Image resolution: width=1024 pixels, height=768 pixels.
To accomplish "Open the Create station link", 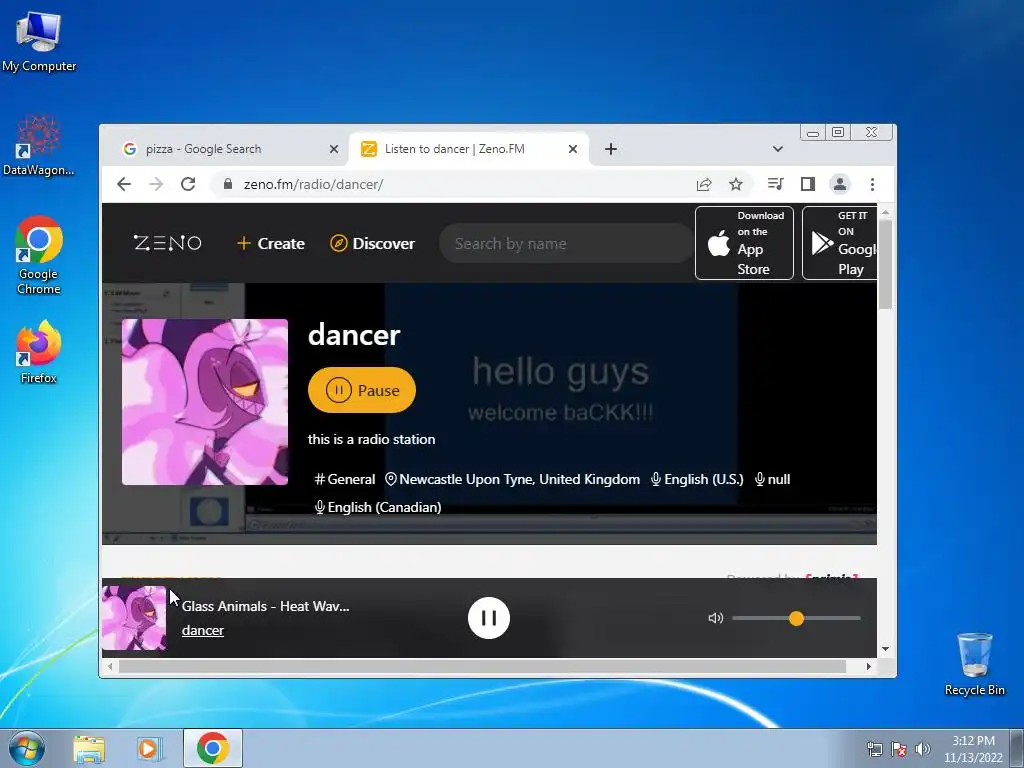I will (x=270, y=243).
